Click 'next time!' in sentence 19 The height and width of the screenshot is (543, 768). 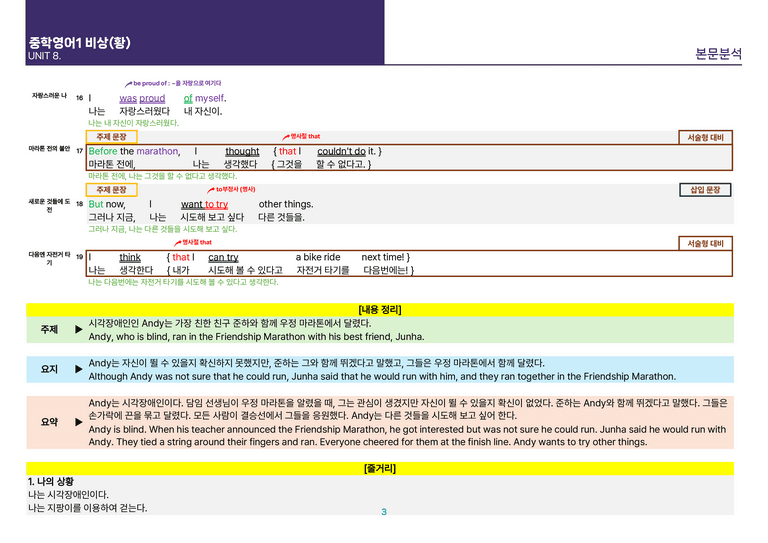click(383, 257)
